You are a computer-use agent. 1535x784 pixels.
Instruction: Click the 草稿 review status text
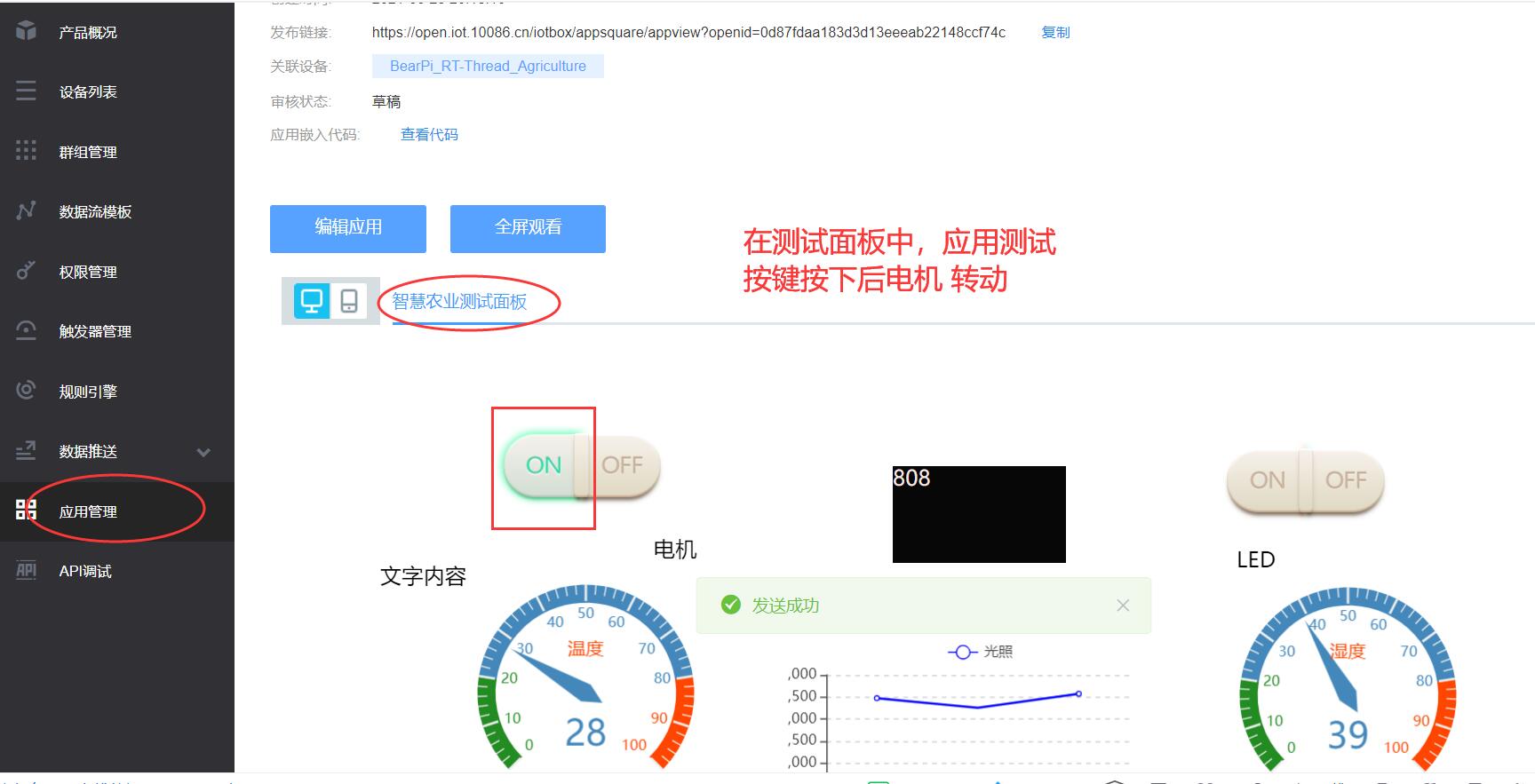[386, 101]
